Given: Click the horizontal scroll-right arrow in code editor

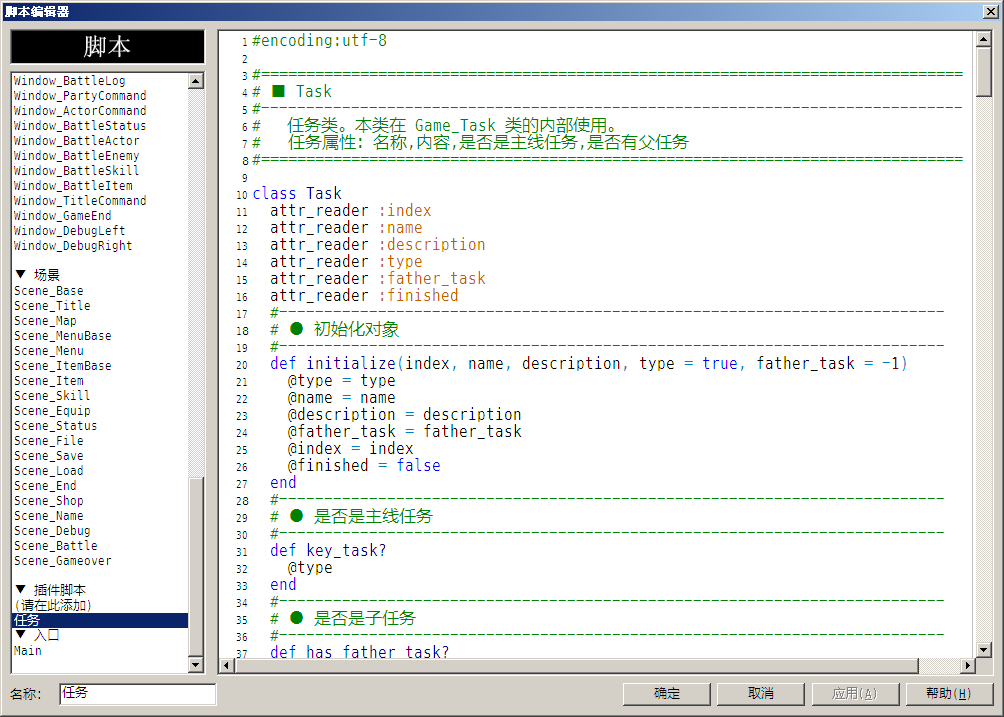Looking at the screenshot, I should (968, 666).
